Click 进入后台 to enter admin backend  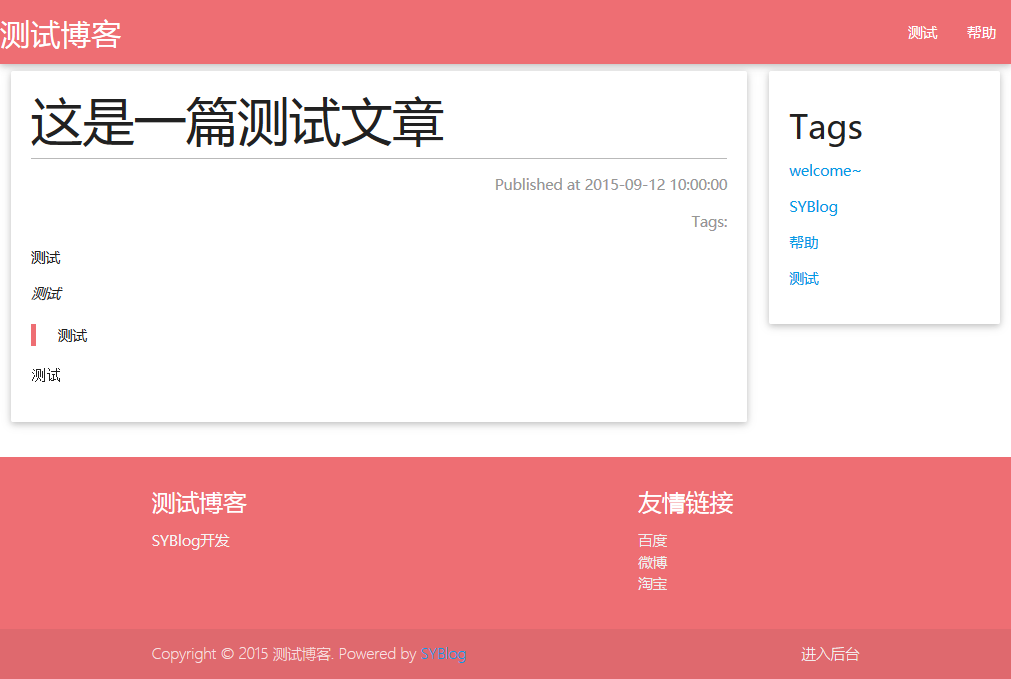[x=829, y=654]
